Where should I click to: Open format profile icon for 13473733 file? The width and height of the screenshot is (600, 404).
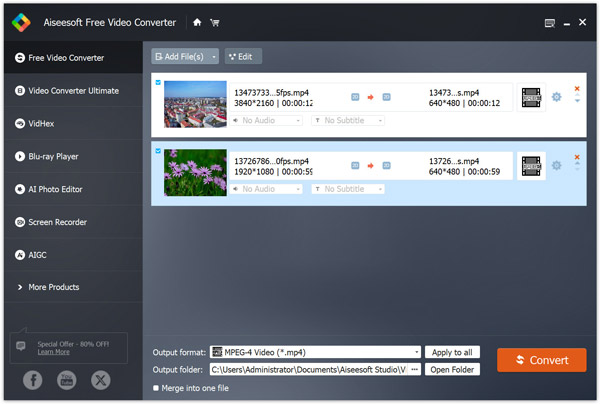(x=531, y=97)
